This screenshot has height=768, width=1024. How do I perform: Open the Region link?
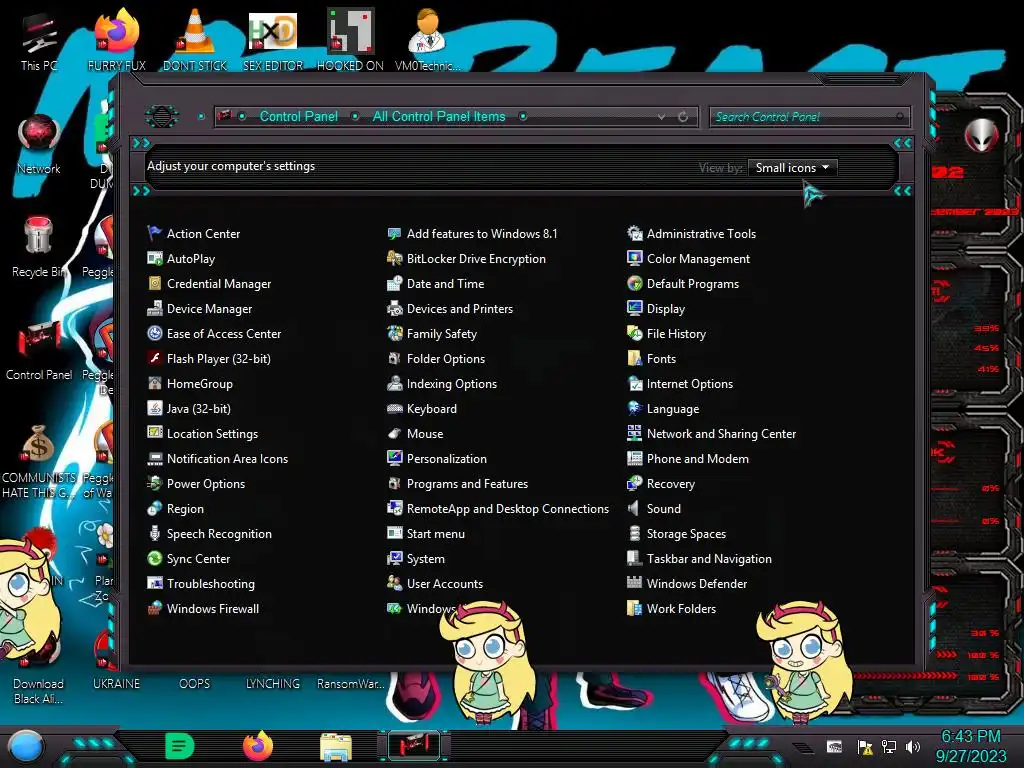tap(185, 509)
